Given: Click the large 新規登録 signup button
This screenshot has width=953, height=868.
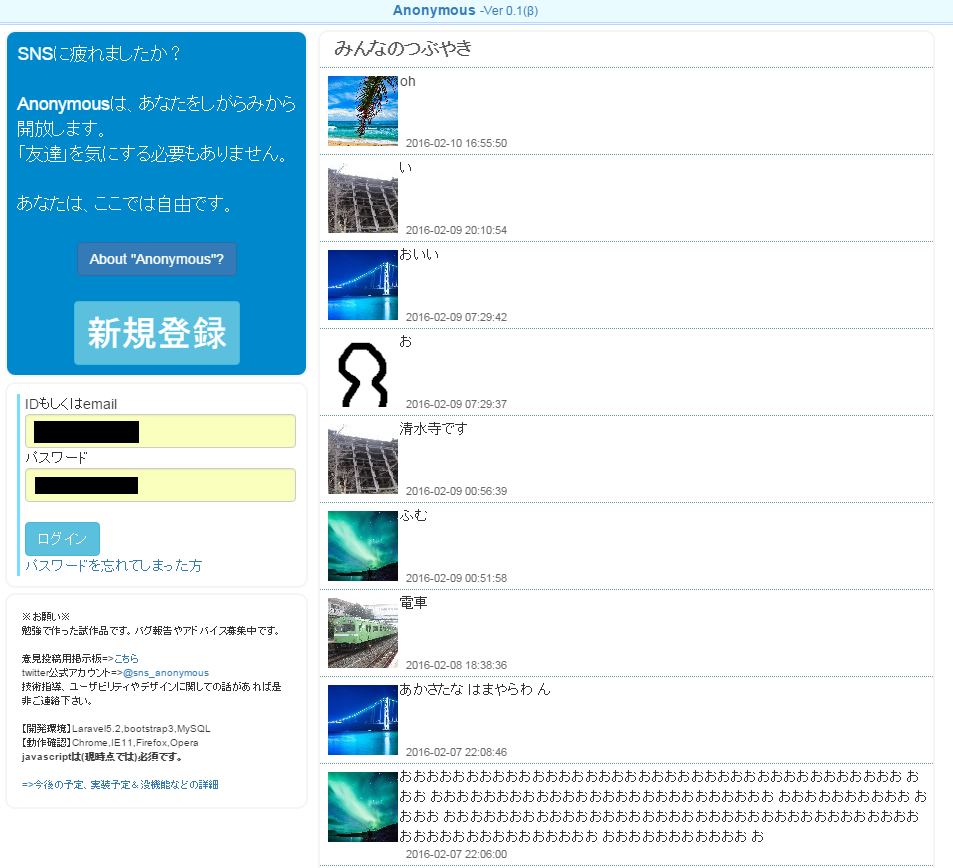Looking at the screenshot, I should (x=157, y=333).
